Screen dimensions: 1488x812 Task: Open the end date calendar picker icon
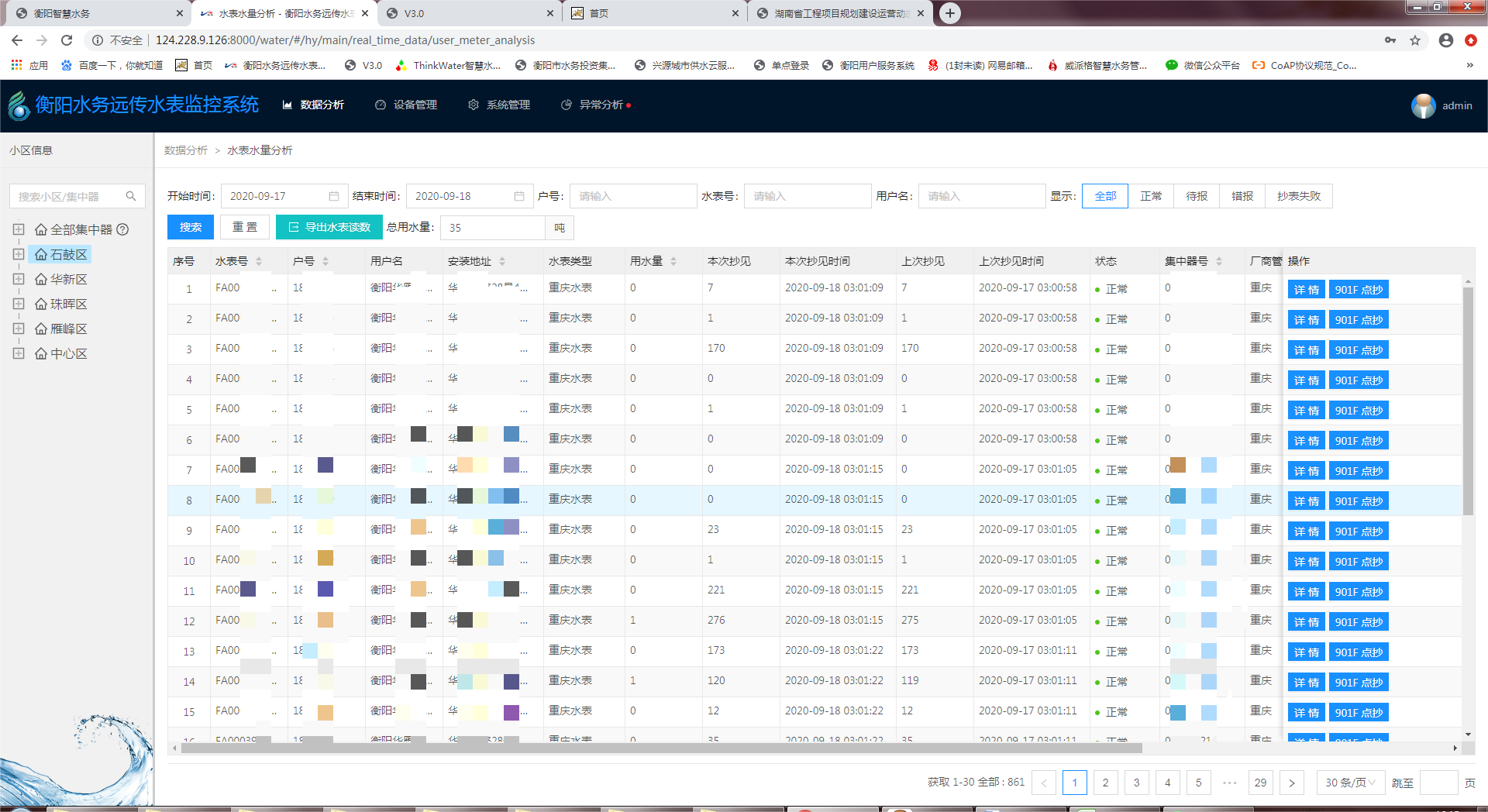tap(519, 196)
